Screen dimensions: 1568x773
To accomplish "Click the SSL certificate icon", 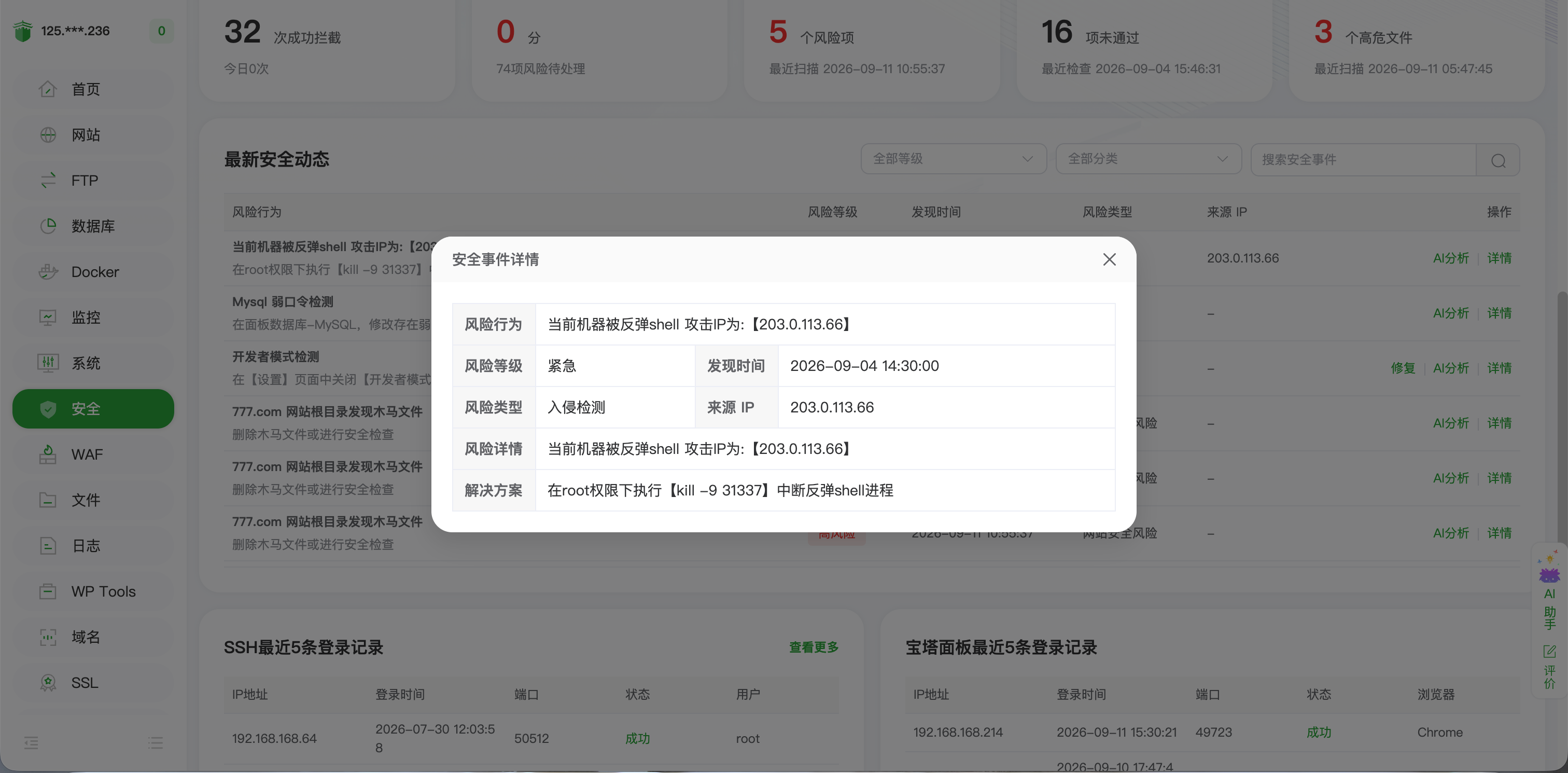I will 48,683.
